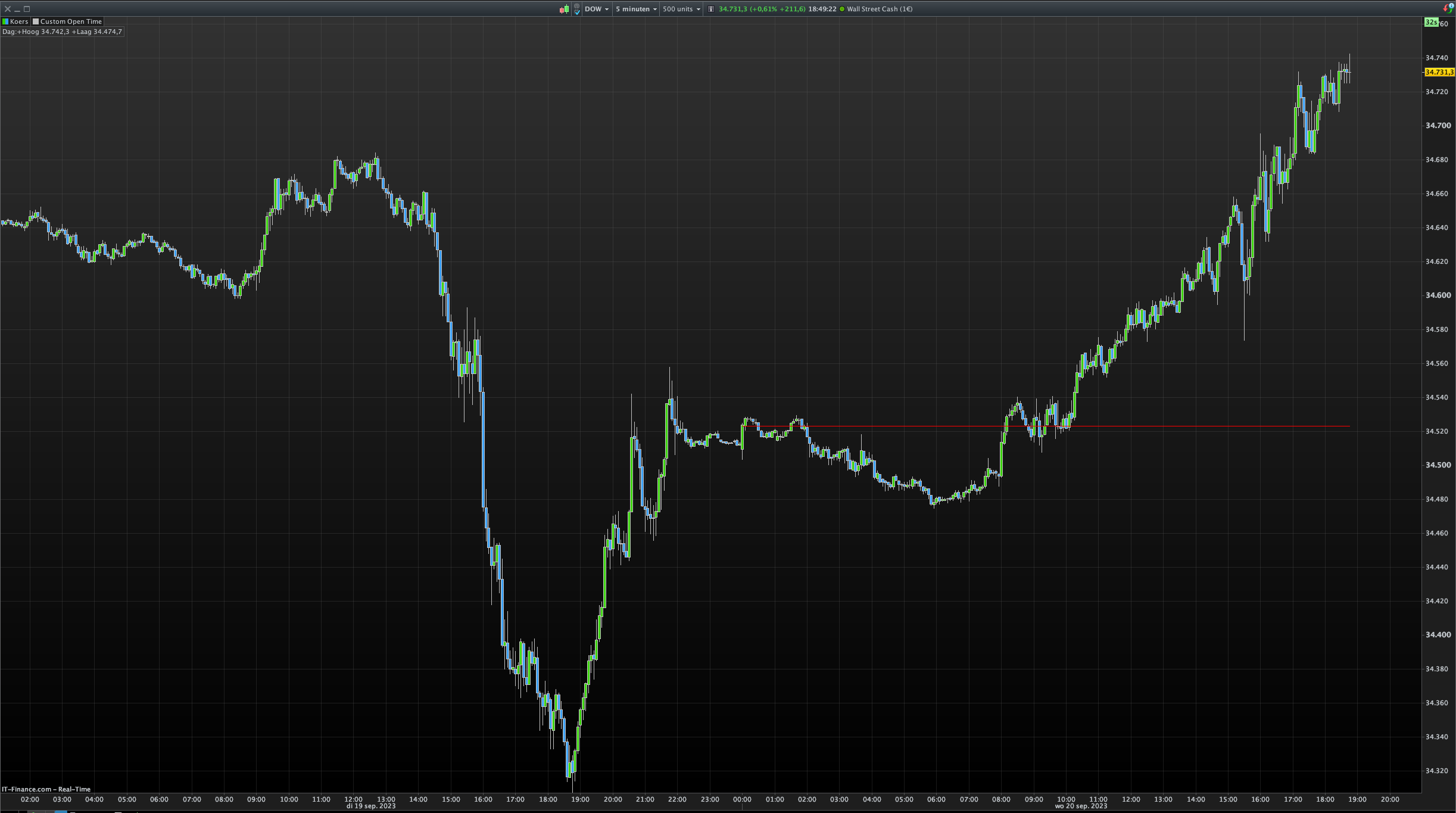Click the 34.600 price axis label
The width and height of the screenshot is (1456, 813).
click(x=1438, y=295)
